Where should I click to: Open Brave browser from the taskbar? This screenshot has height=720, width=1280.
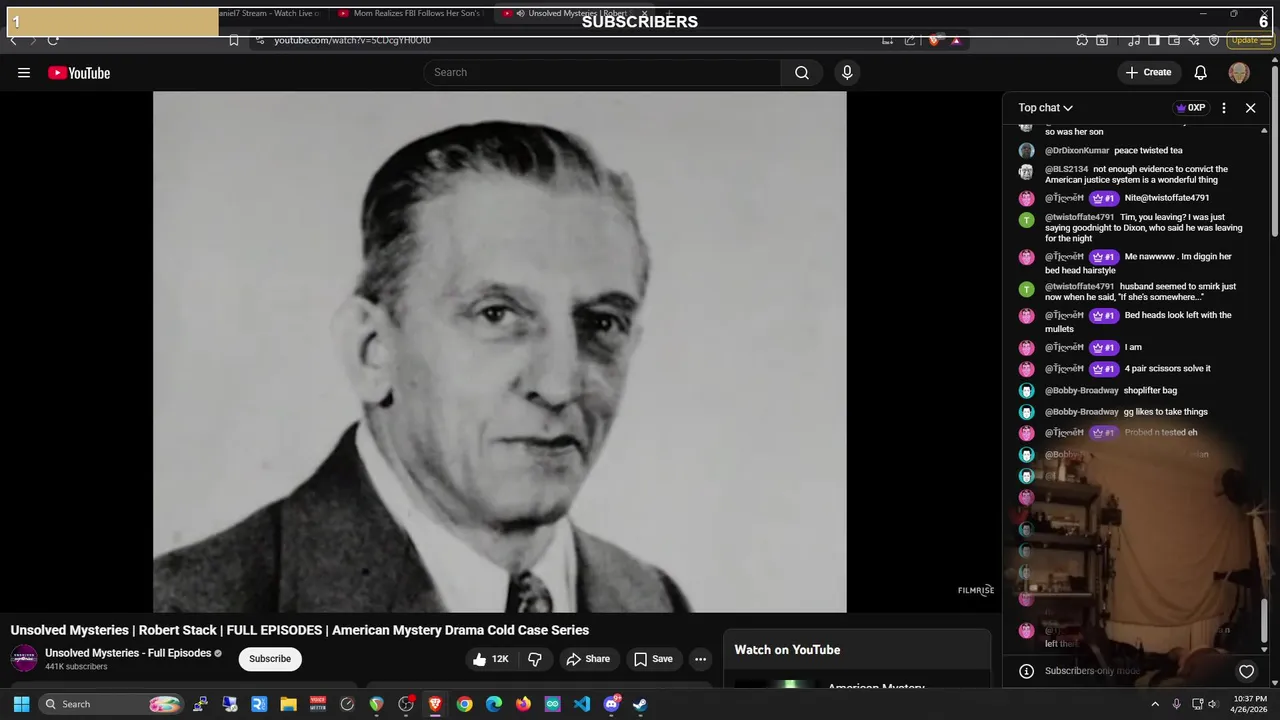(x=435, y=704)
